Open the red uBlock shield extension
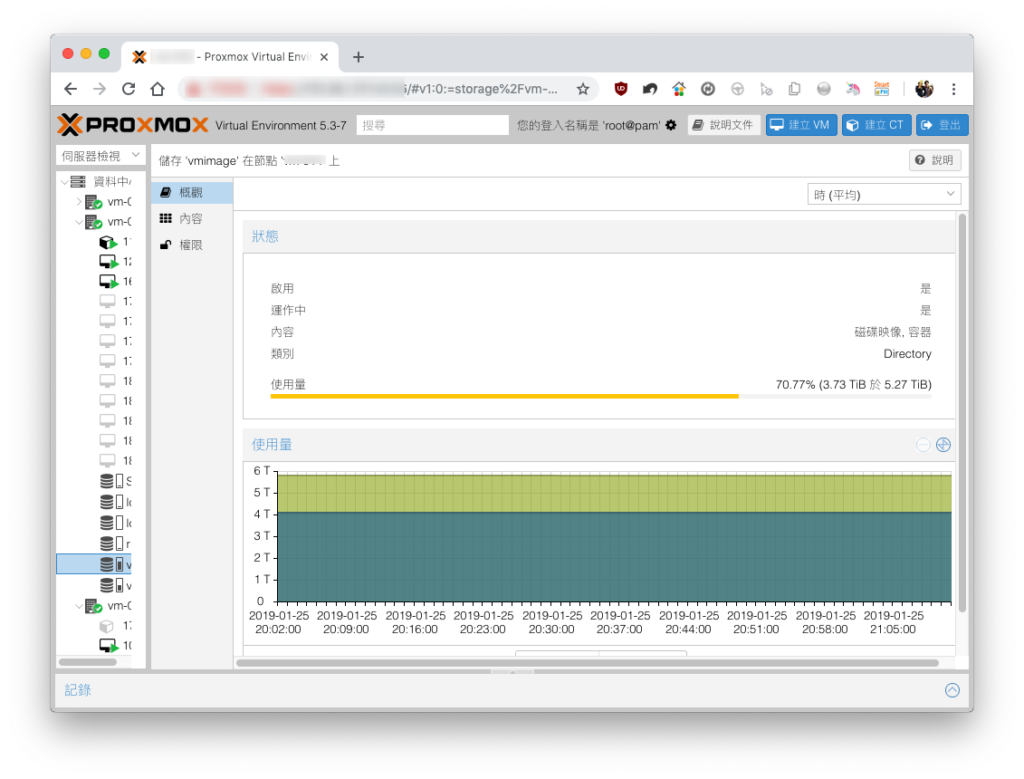The width and height of the screenshot is (1024, 779). [621, 89]
